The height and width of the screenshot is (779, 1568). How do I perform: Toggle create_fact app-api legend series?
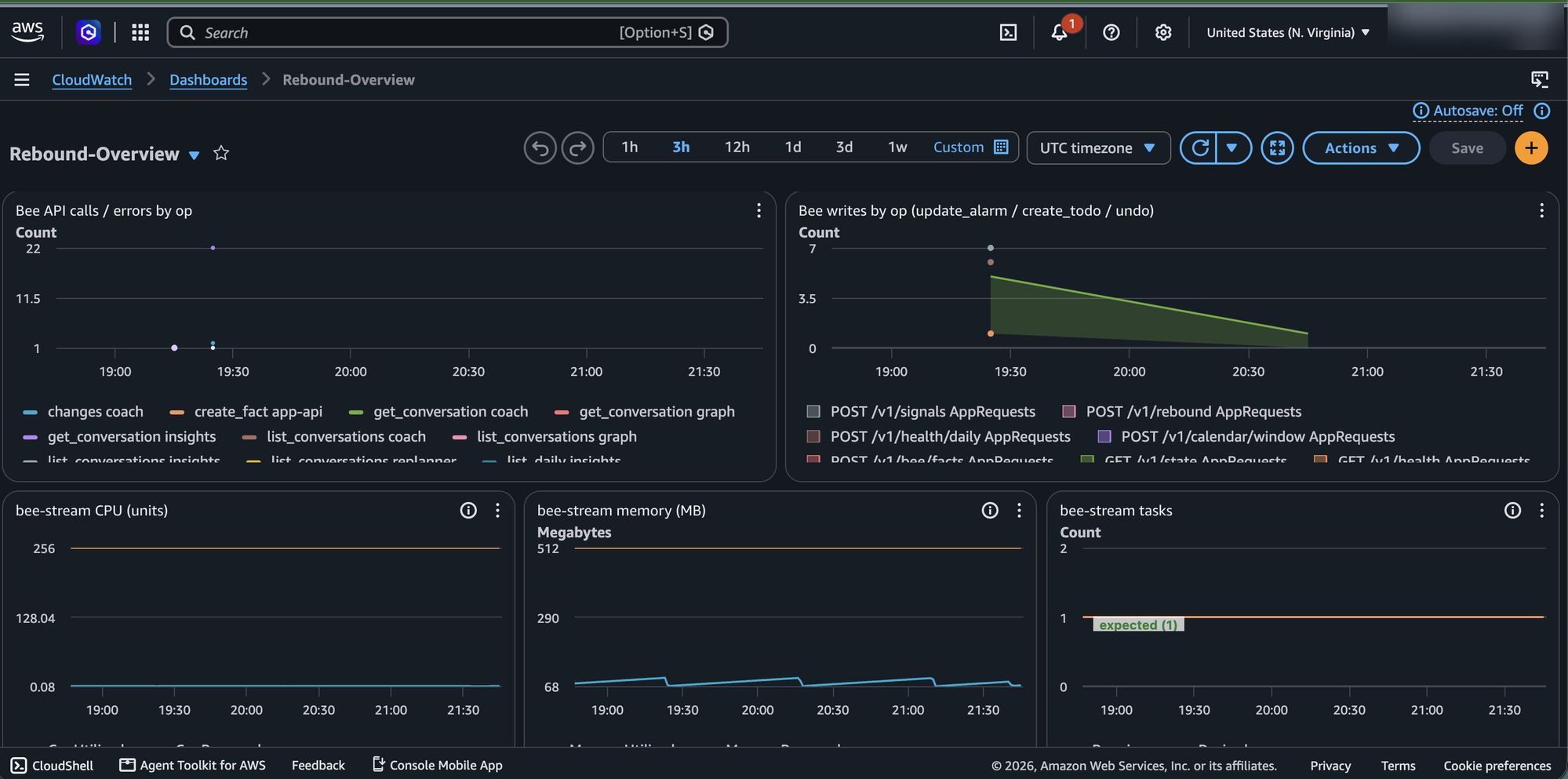[x=246, y=411]
